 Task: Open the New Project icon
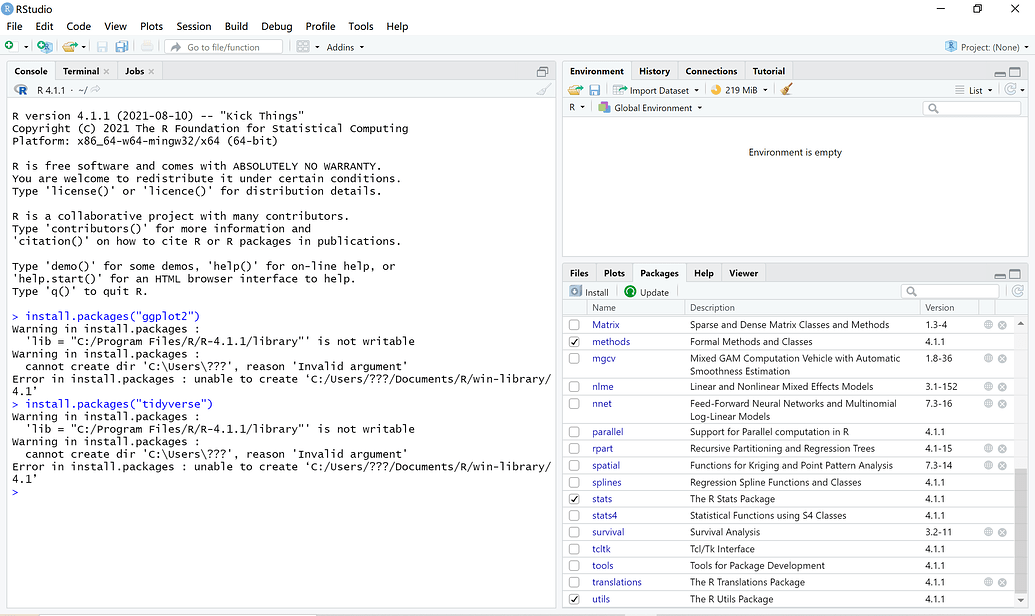44,46
